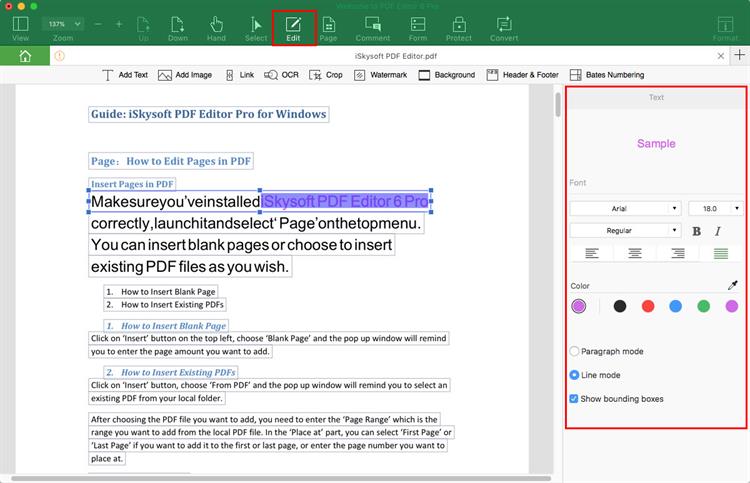Screen dimensions: 750x483
Task: Click the 'How to Insert Blank Page' list item 1
Action: point(161,292)
